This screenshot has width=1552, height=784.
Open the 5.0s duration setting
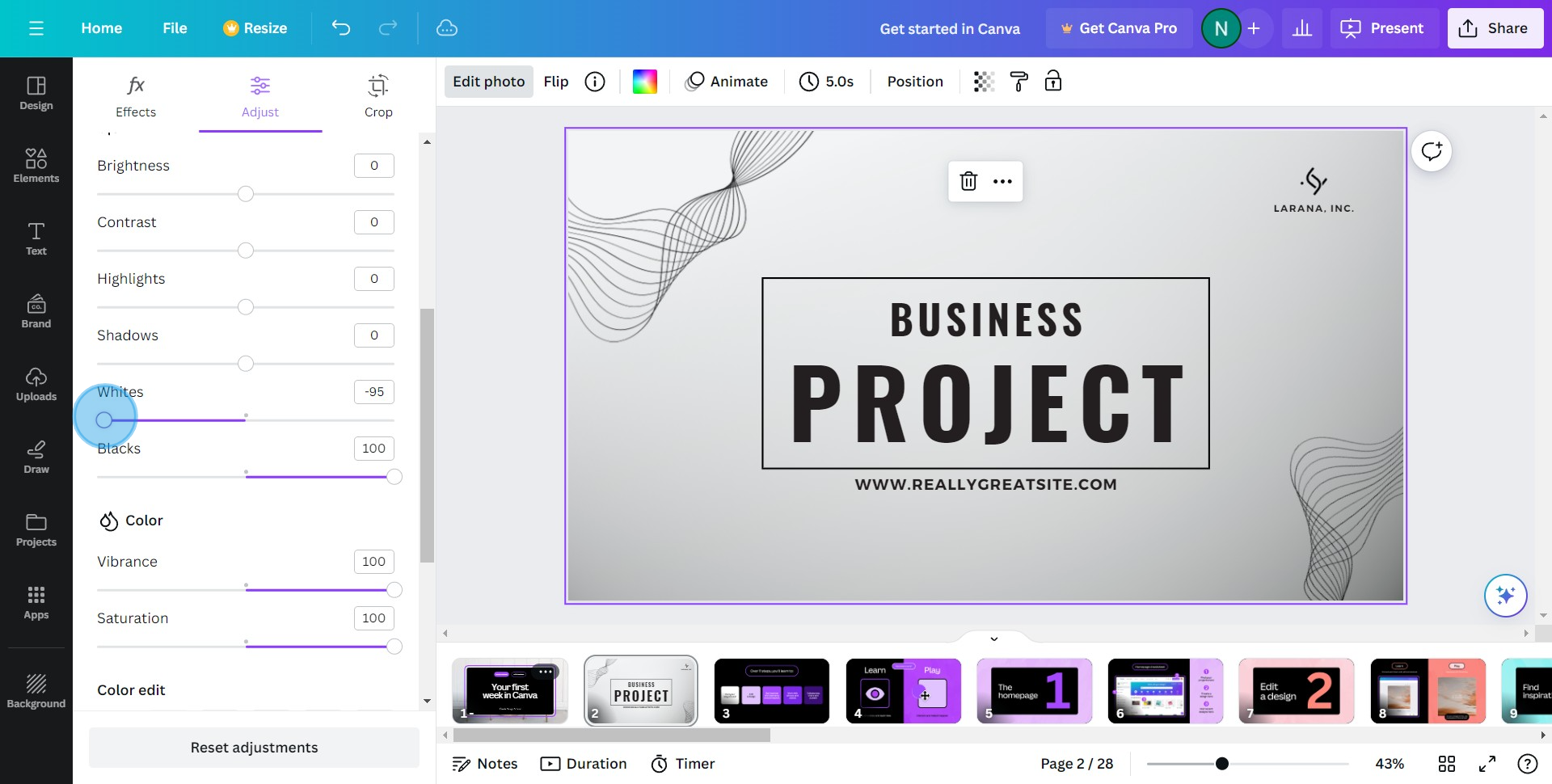(827, 82)
